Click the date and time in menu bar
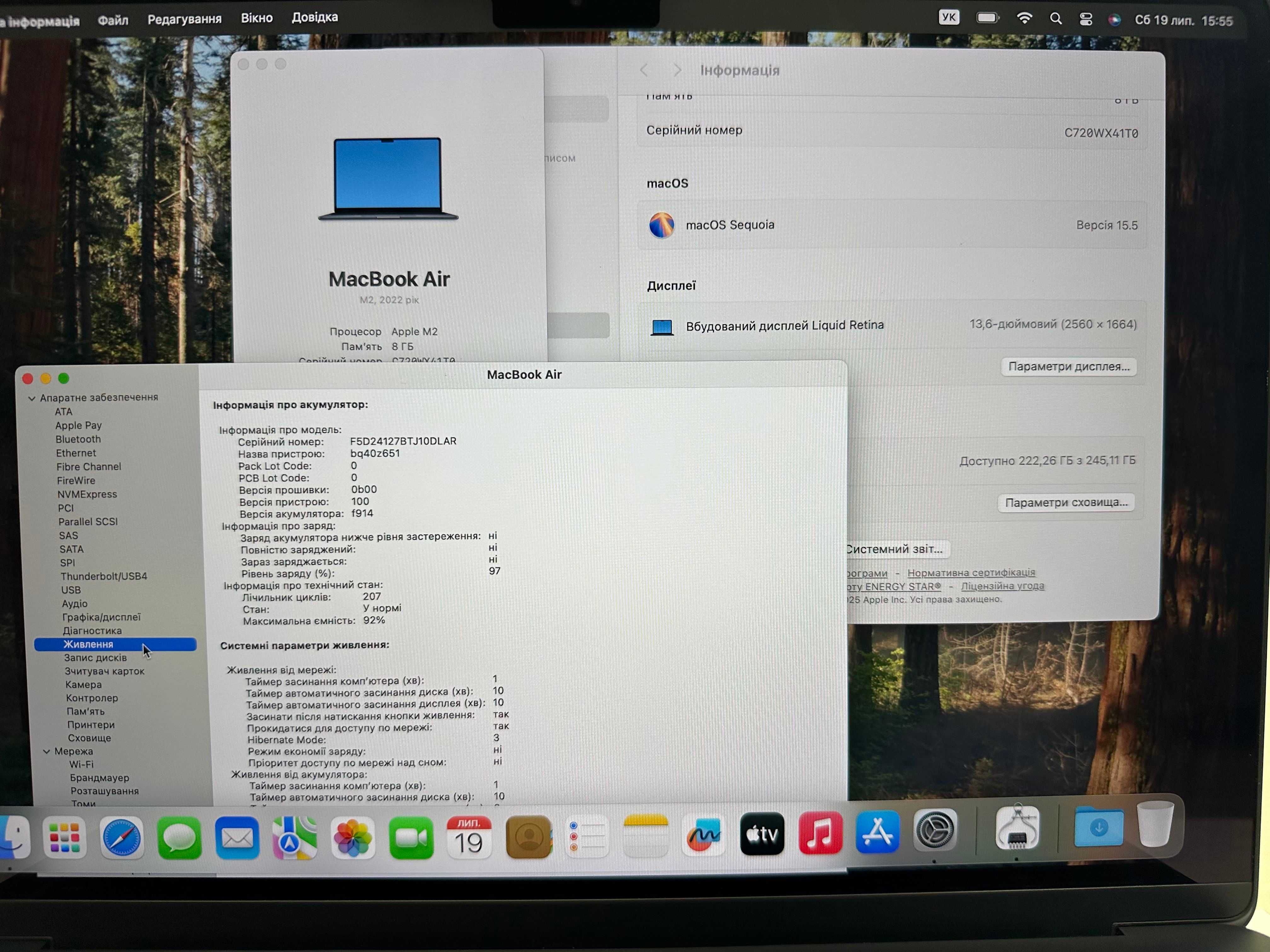This screenshot has width=1270, height=952. 1183,21
